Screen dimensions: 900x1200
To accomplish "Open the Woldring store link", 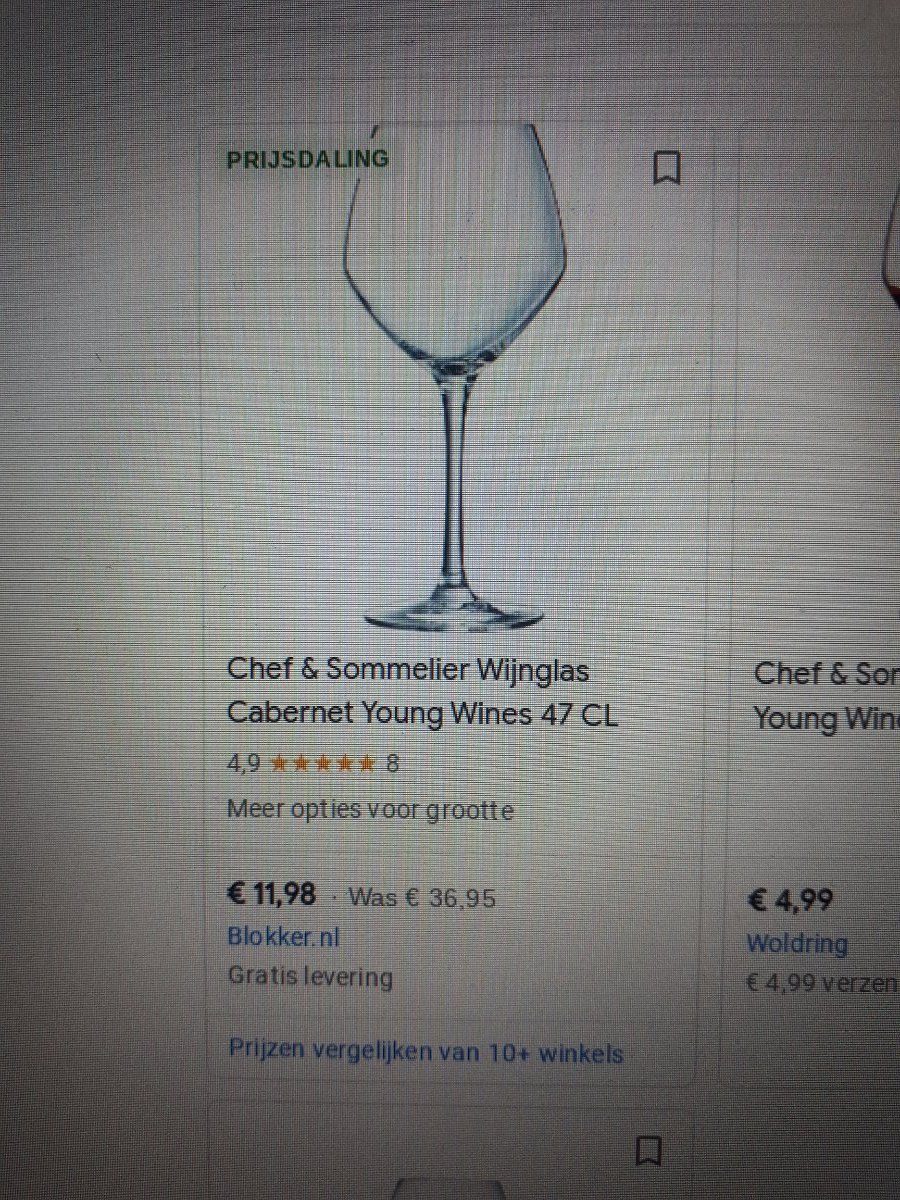I will click(x=797, y=943).
